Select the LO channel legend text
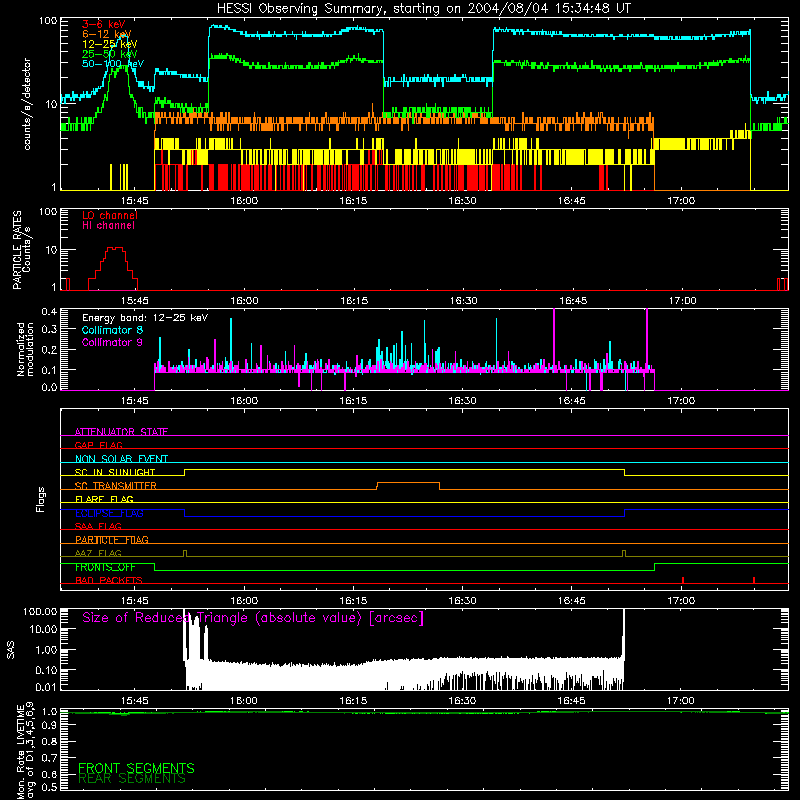Image resolution: width=800 pixels, height=800 pixels. click(109, 216)
